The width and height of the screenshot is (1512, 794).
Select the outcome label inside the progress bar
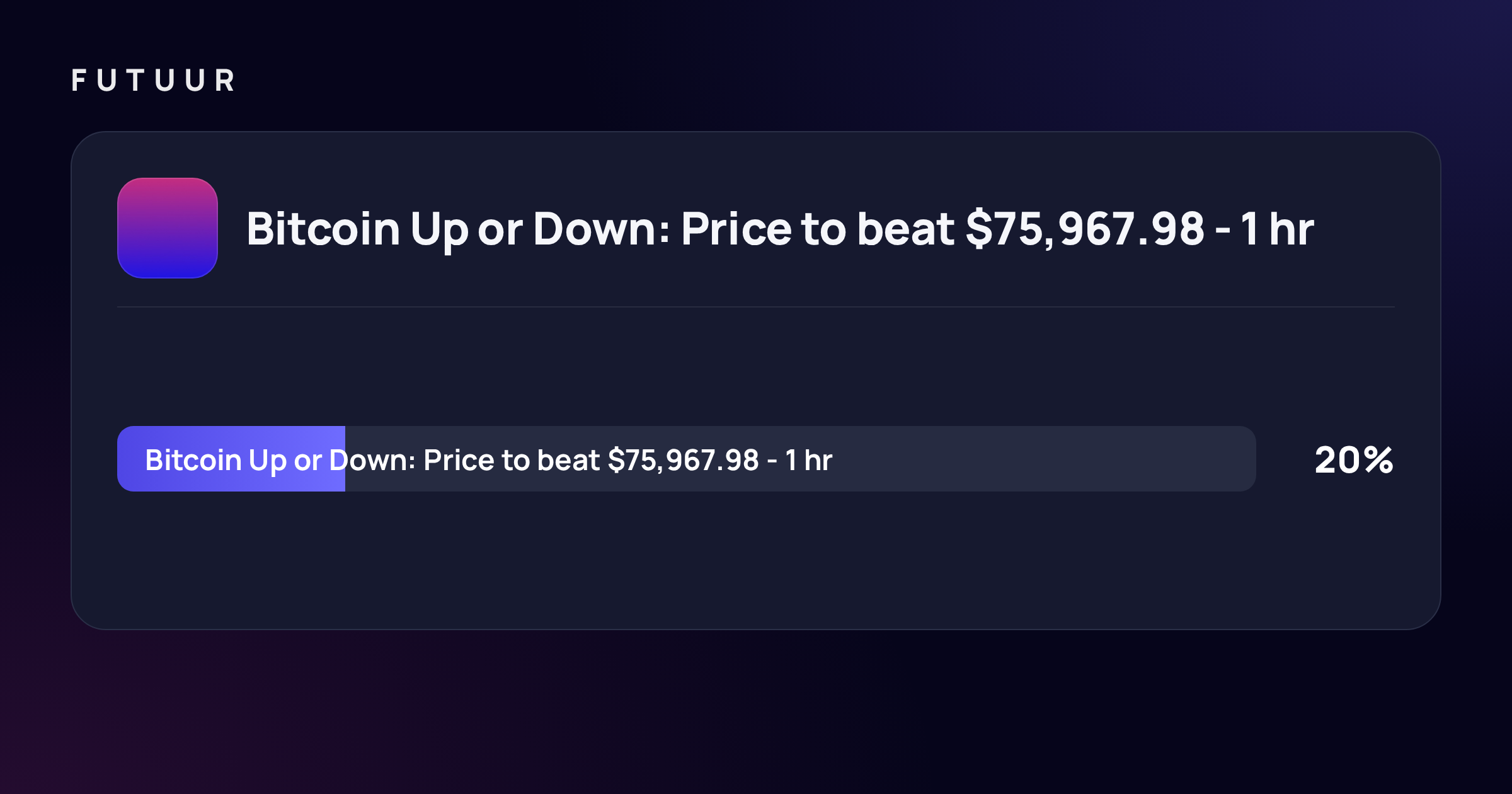(x=489, y=460)
